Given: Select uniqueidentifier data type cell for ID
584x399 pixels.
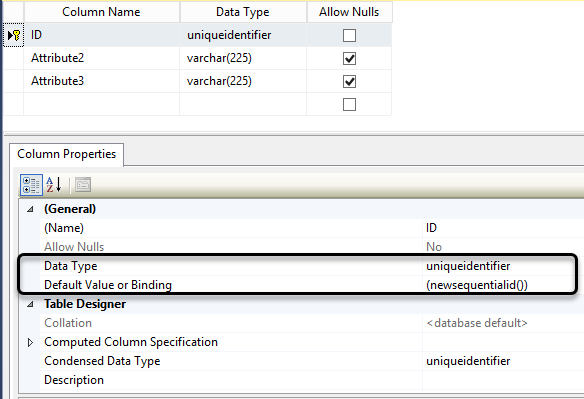Looking at the screenshot, I should [243, 35].
